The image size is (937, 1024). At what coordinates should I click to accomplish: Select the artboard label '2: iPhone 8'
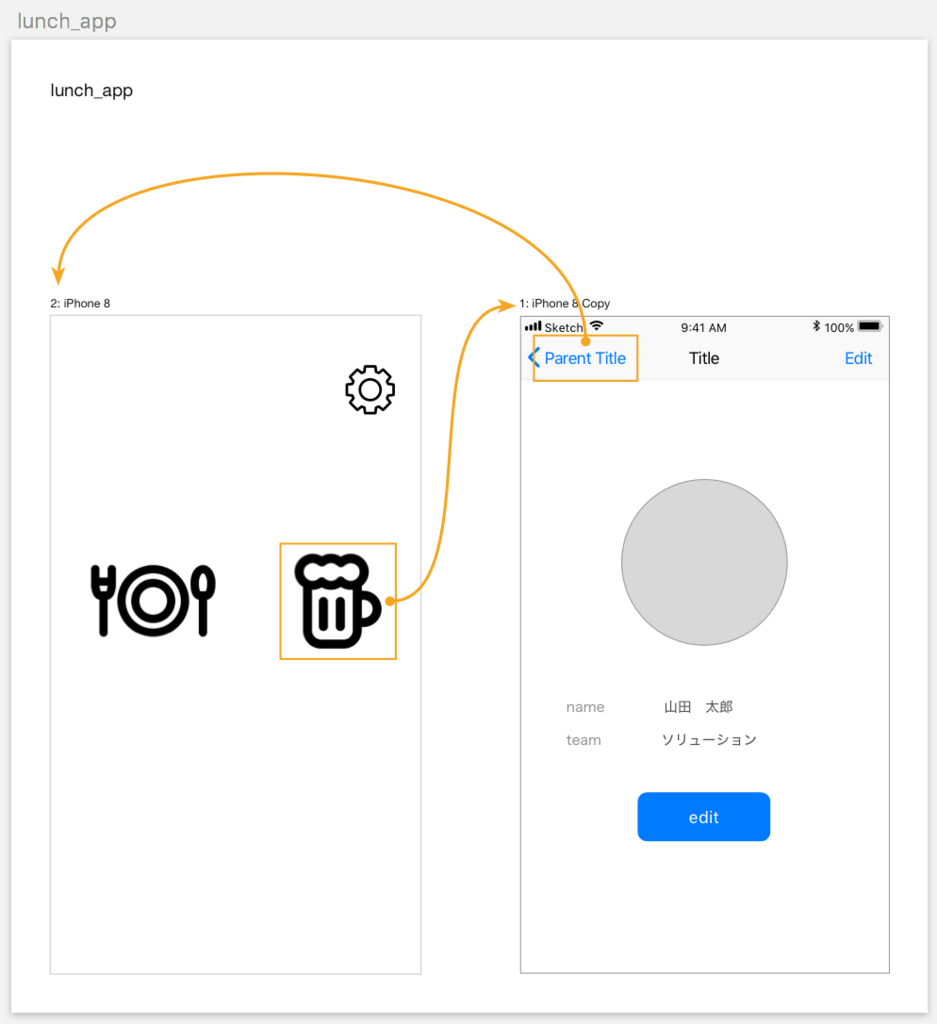click(80, 303)
